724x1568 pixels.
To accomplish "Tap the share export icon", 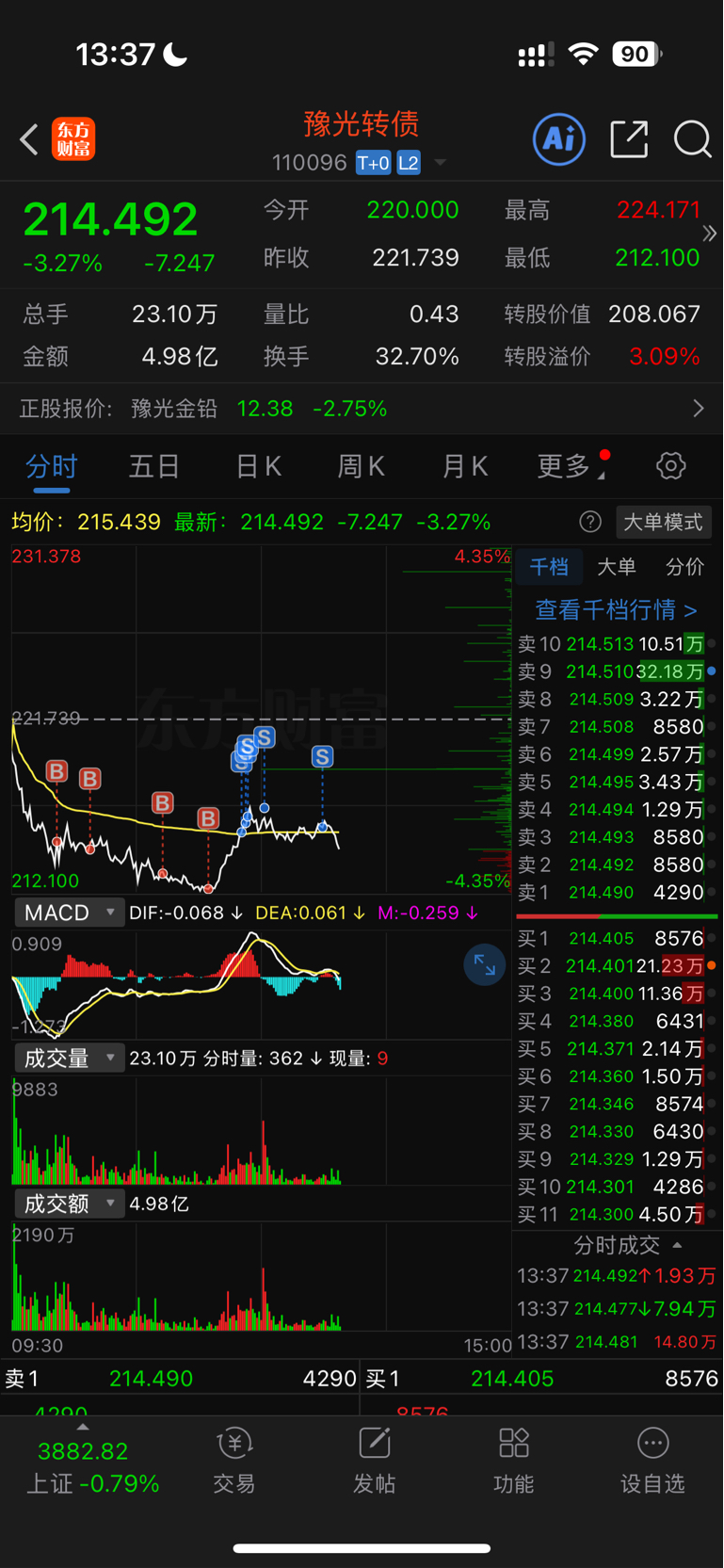I will coord(629,139).
